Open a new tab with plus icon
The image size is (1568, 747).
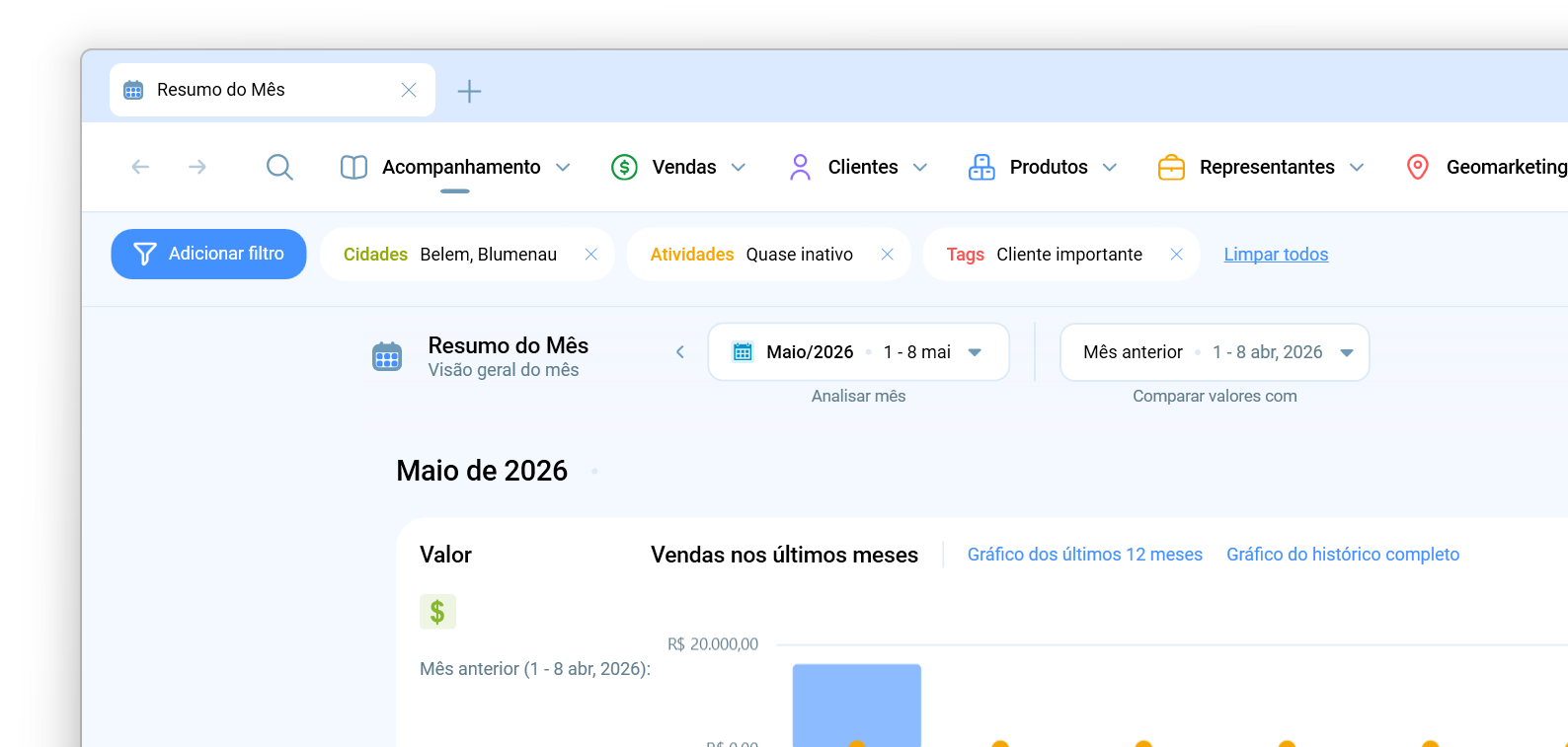(469, 91)
